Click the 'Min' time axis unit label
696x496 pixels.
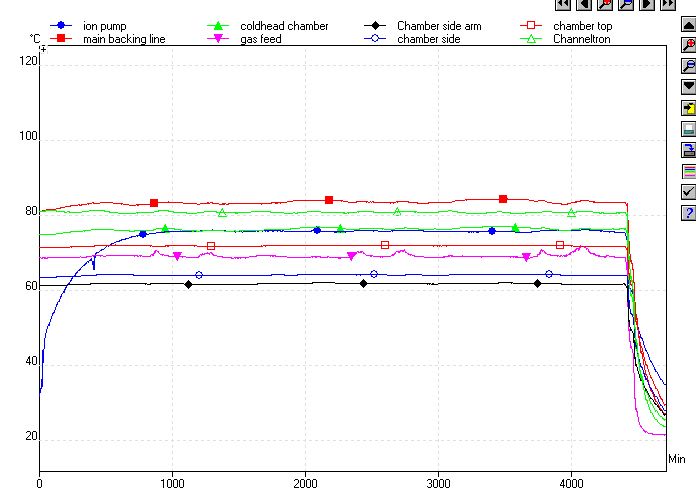pos(677,459)
